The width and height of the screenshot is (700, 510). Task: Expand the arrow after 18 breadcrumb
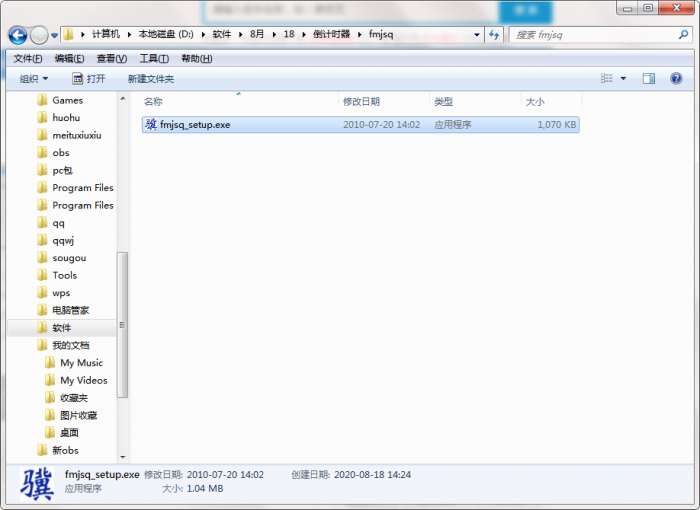304,34
